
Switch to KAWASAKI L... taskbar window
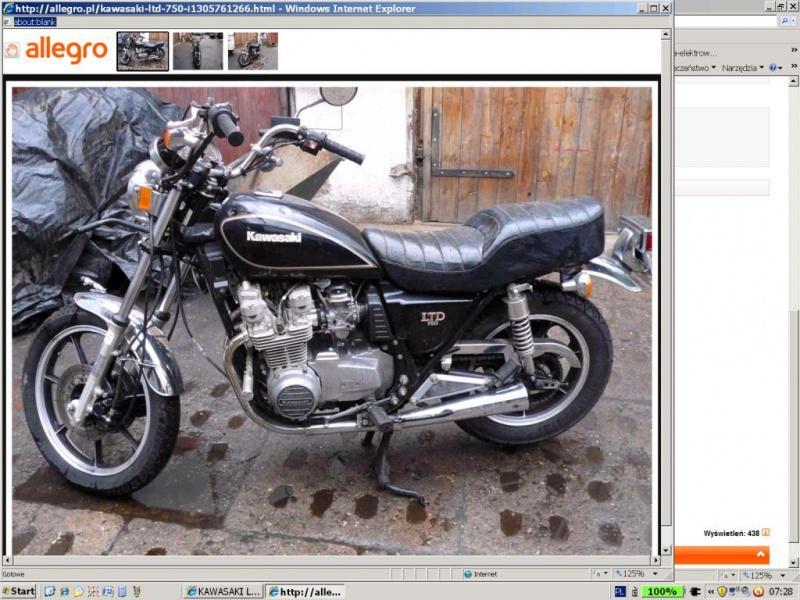[223, 592]
